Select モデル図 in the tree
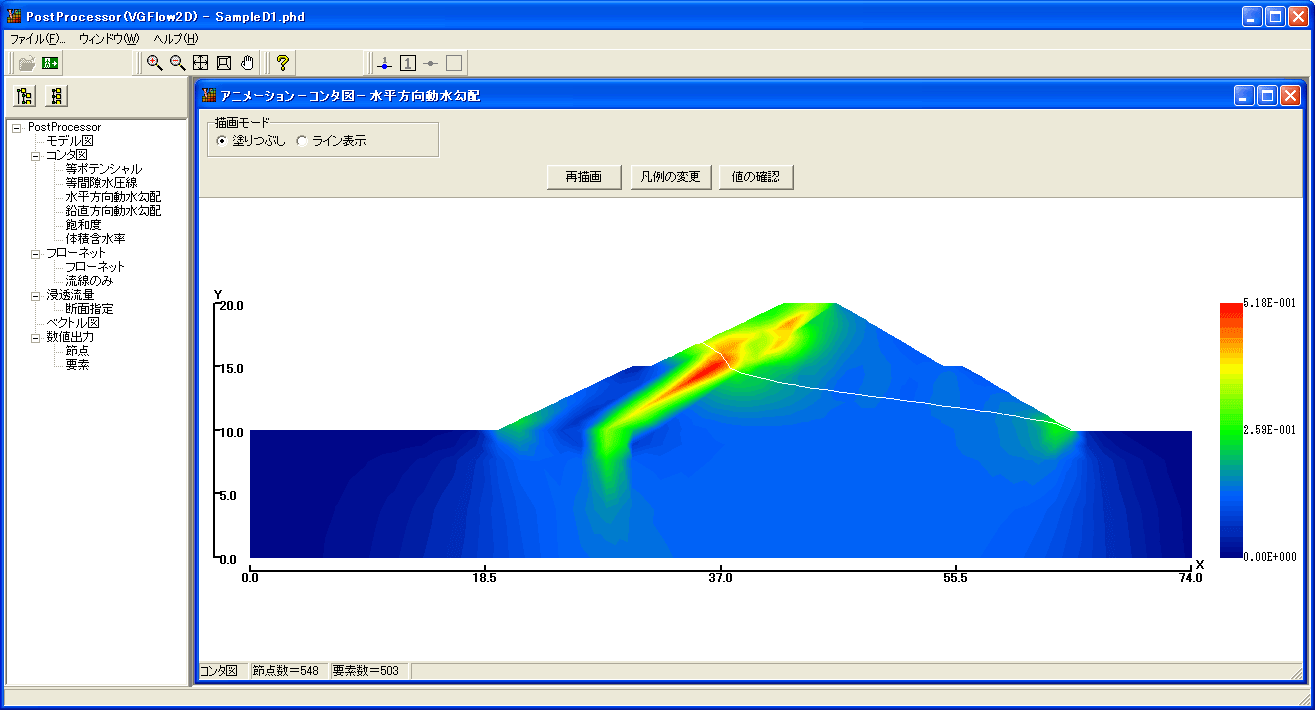1315x710 pixels. (x=69, y=141)
